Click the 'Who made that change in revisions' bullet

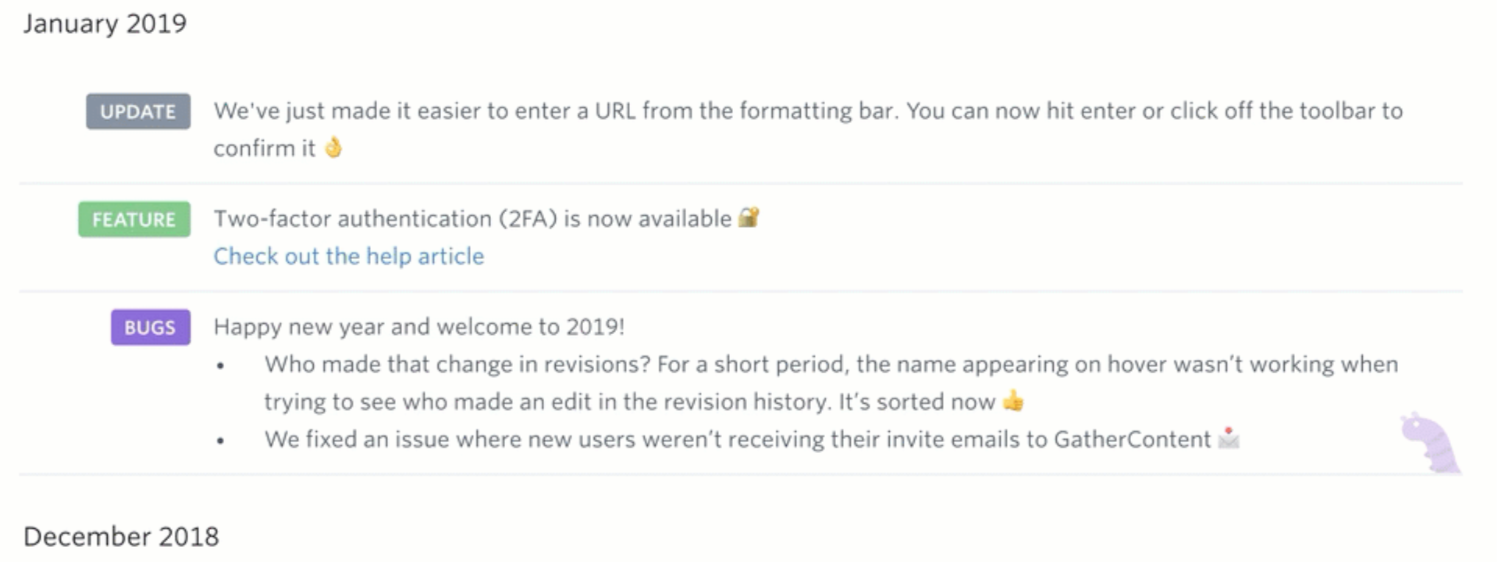(x=831, y=383)
